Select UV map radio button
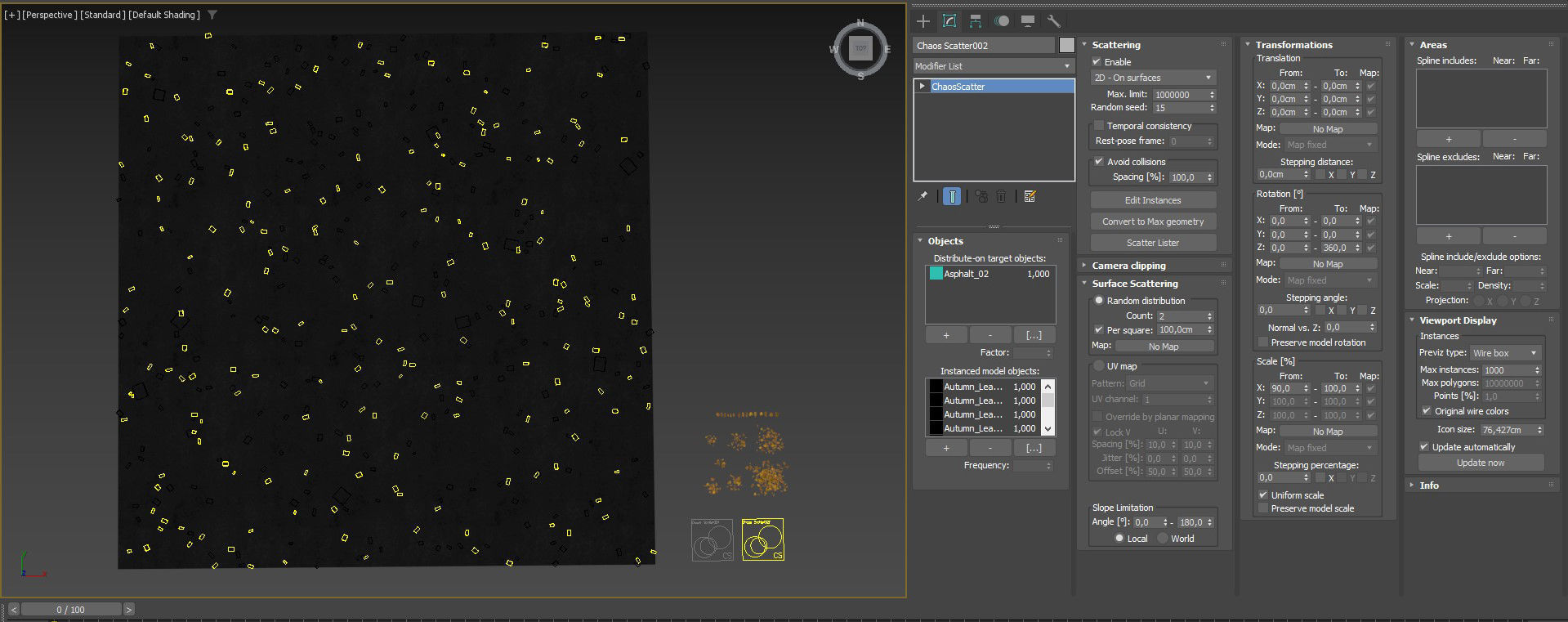 tap(1099, 366)
